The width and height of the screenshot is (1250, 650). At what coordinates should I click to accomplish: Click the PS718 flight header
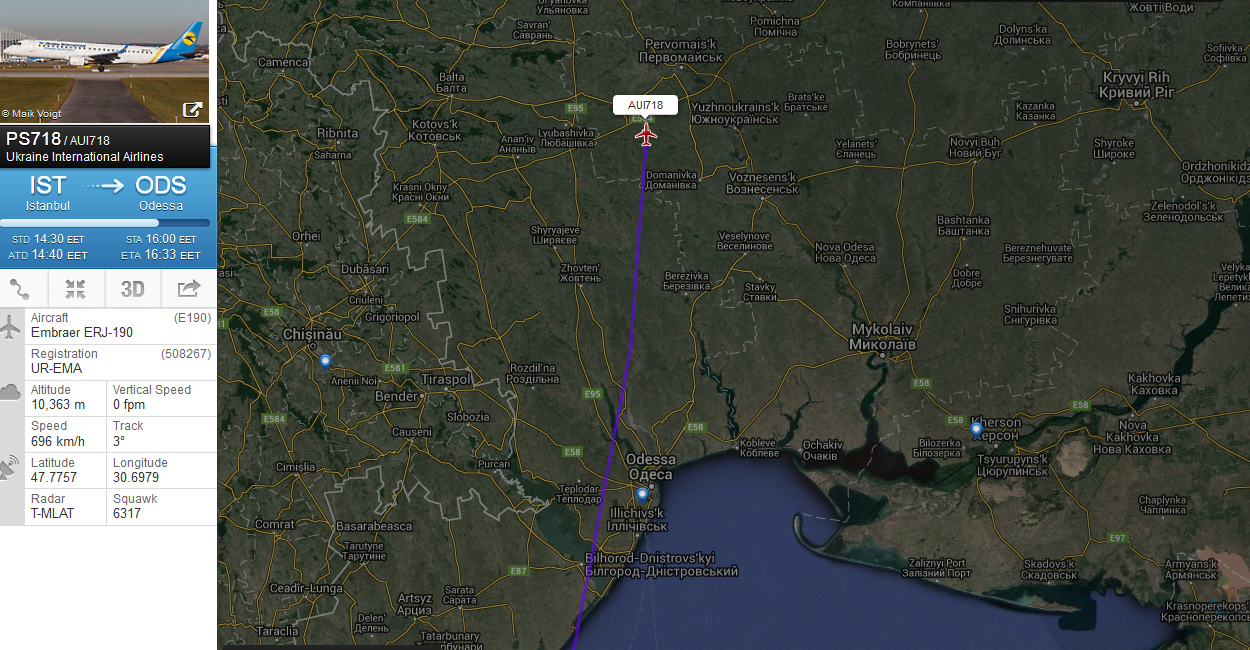tap(105, 147)
